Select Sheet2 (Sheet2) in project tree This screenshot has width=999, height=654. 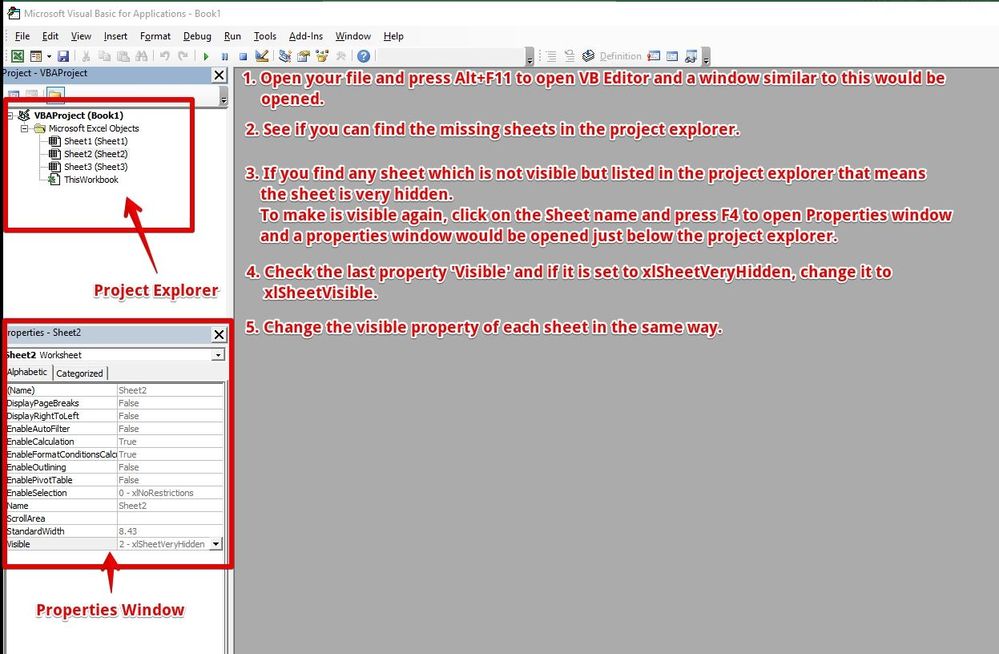click(96, 154)
